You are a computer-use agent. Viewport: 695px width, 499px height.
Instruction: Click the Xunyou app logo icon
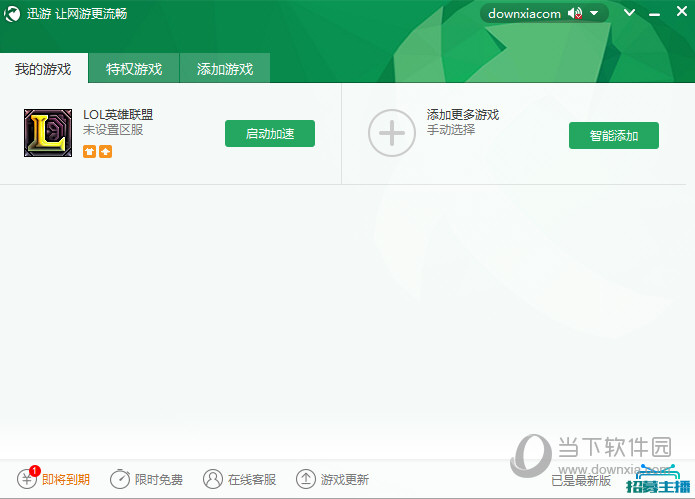pyautogui.click(x=13, y=14)
